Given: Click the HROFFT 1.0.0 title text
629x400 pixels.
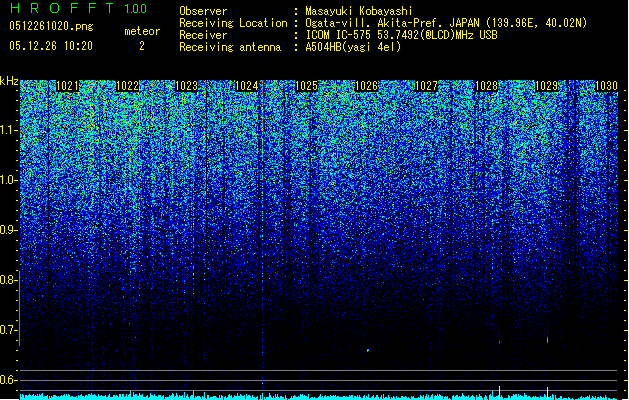Looking at the screenshot, I should 78,8.
